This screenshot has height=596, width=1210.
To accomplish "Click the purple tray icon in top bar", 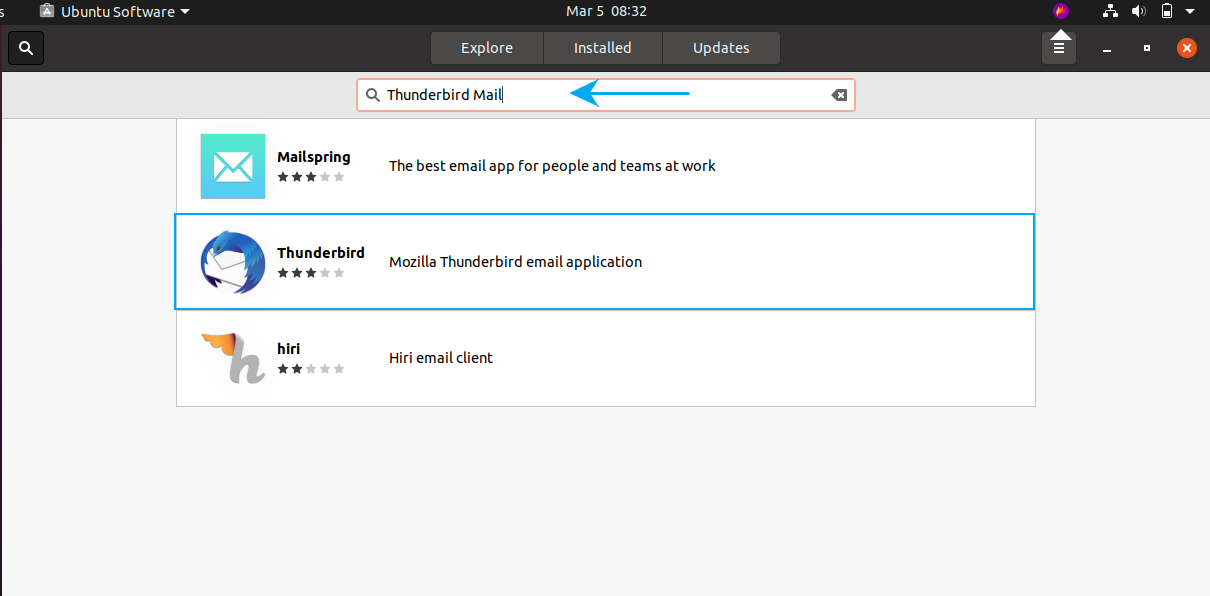I will (x=1061, y=12).
